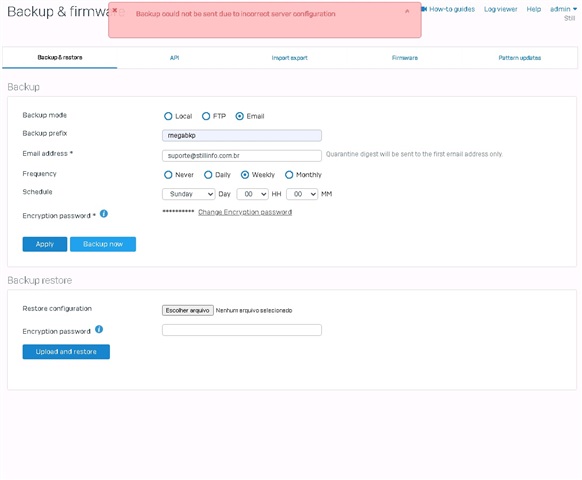Image resolution: width=582 pixels, height=480 pixels.
Task: Set frequency to Daily
Action: click(x=208, y=175)
